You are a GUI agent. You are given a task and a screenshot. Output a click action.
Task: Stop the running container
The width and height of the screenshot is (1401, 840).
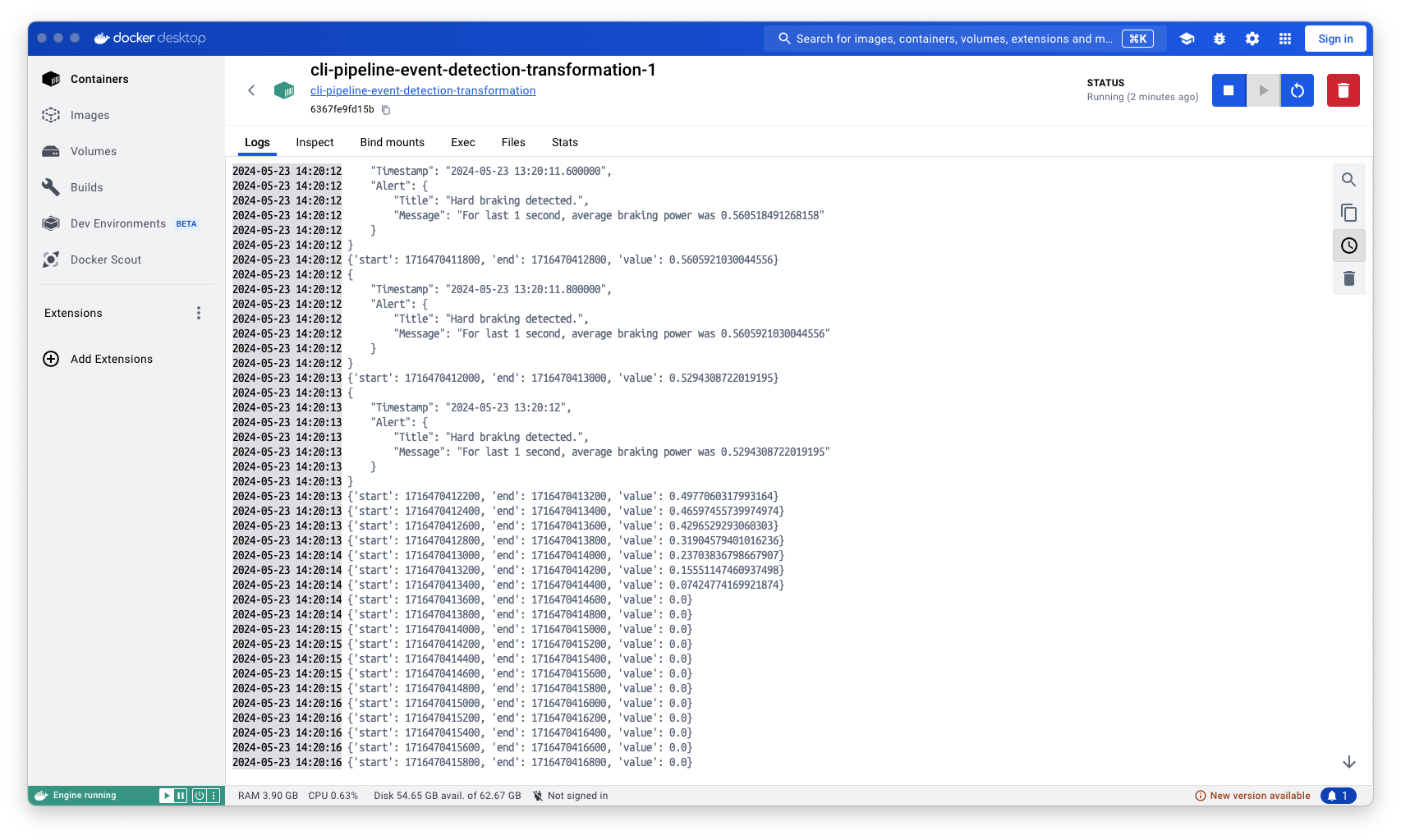tap(1229, 90)
